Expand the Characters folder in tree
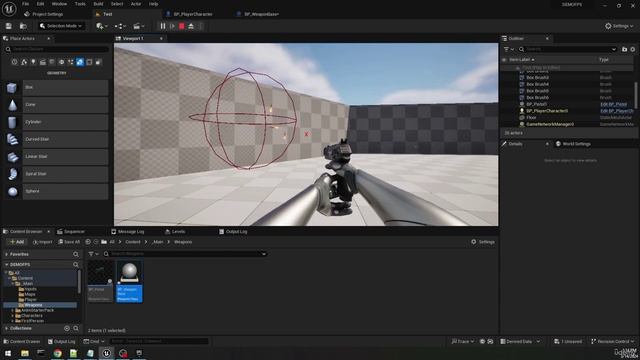The height and width of the screenshot is (360, 640). [13, 316]
